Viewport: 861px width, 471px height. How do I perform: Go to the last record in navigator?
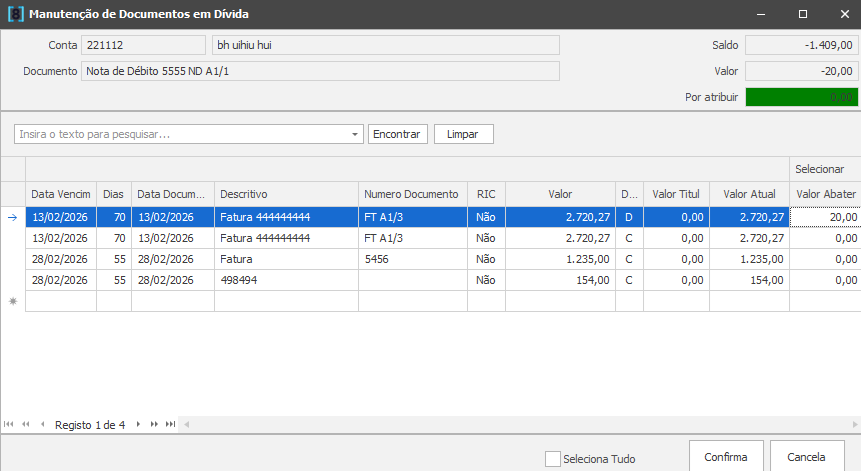point(170,424)
